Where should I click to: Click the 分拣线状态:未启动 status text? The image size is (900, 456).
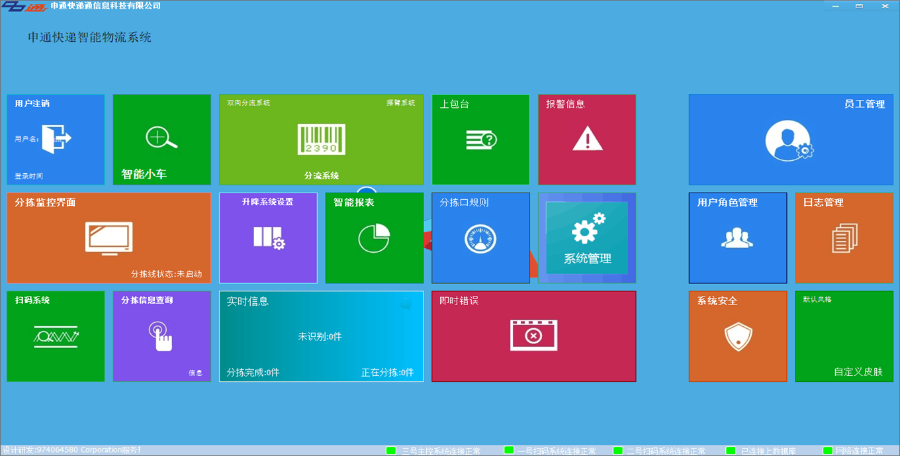click(x=166, y=274)
